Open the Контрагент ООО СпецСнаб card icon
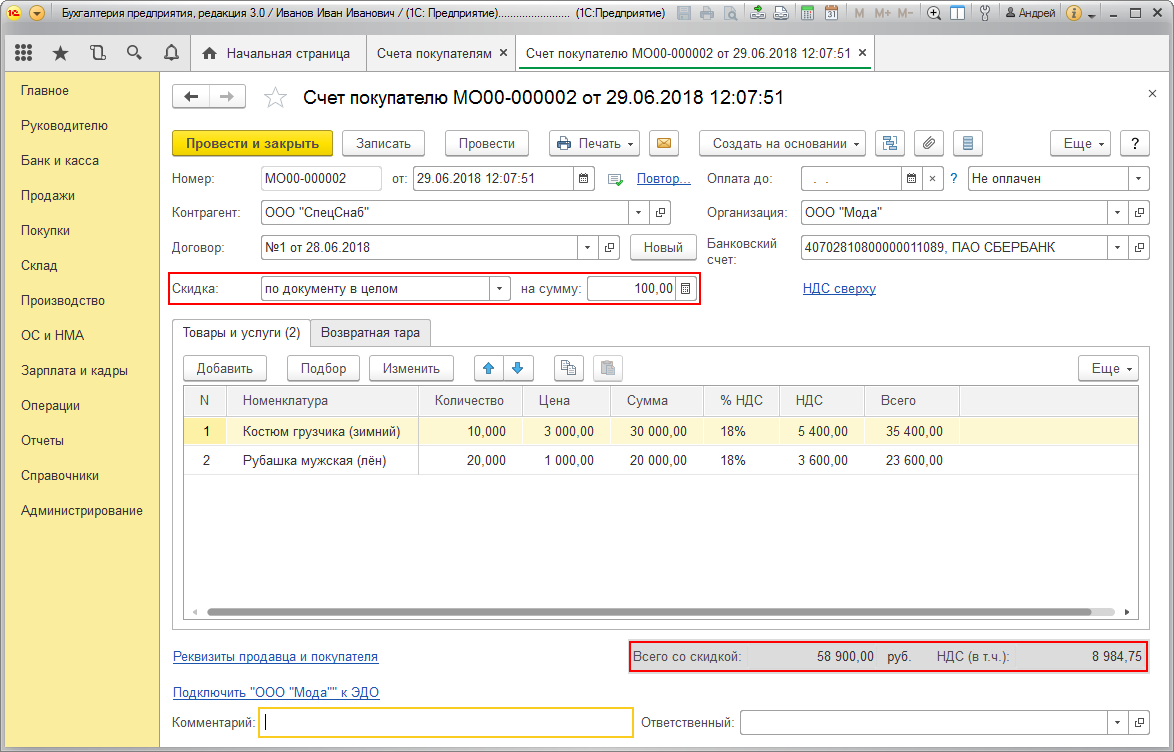The width and height of the screenshot is (1174, 752). (x=660, y=213)
